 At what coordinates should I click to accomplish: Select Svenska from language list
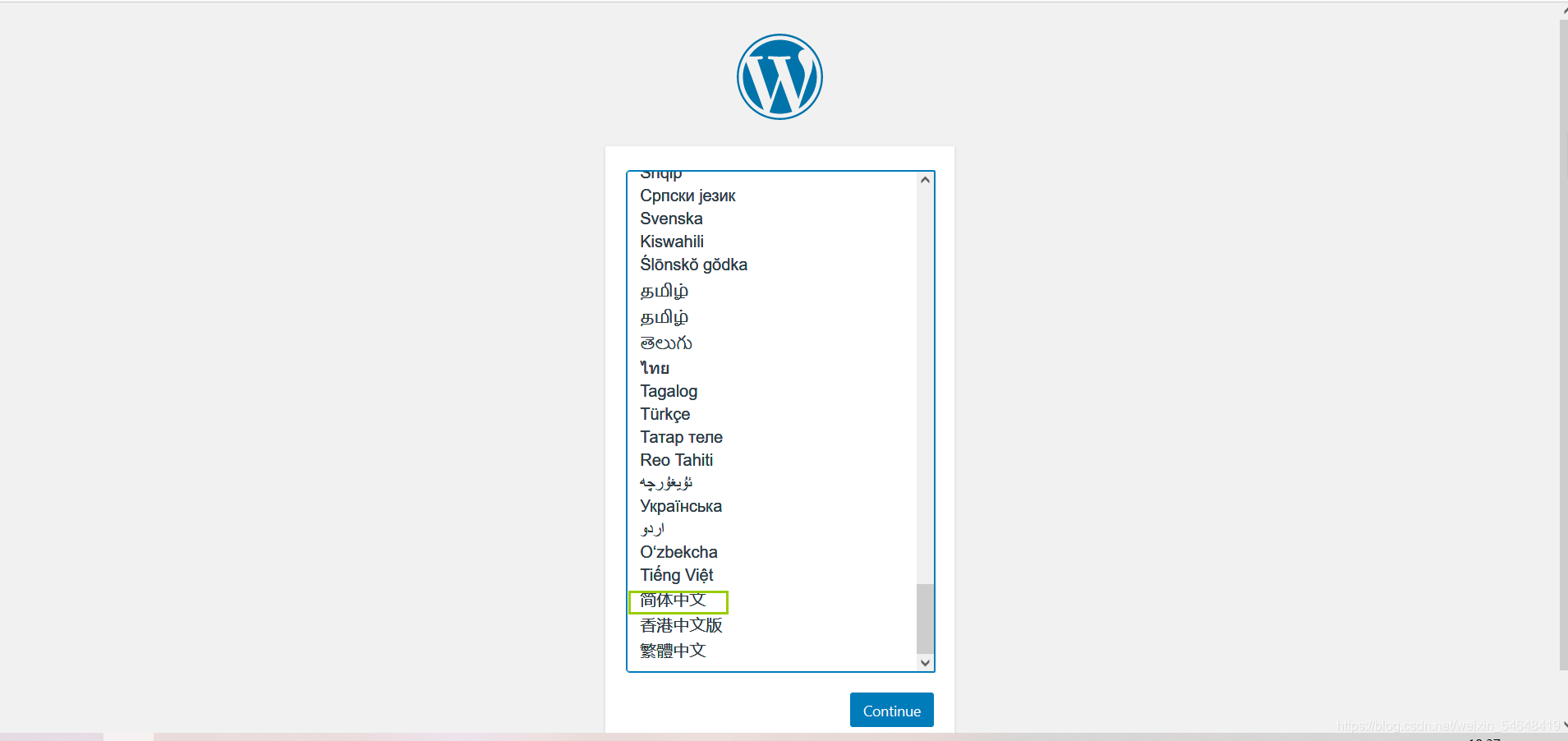point(671,219)
